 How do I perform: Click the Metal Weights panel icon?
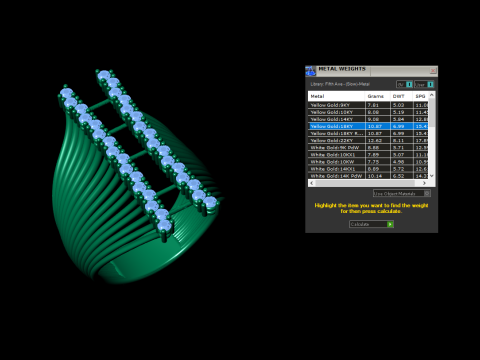(310, 71)
